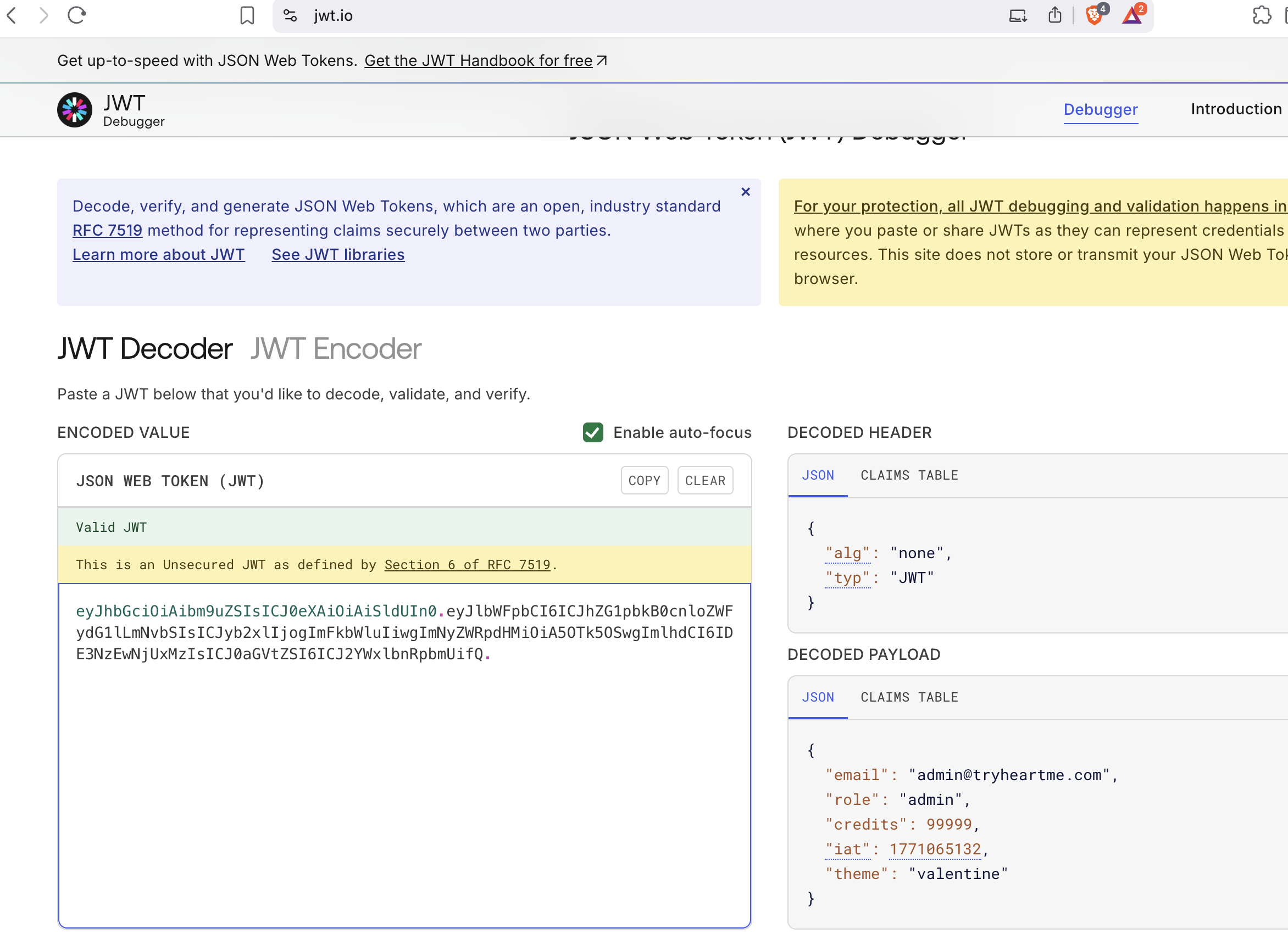Click the browser back arrow
Screen dimensions: 1288x934
tap(13, 15)
